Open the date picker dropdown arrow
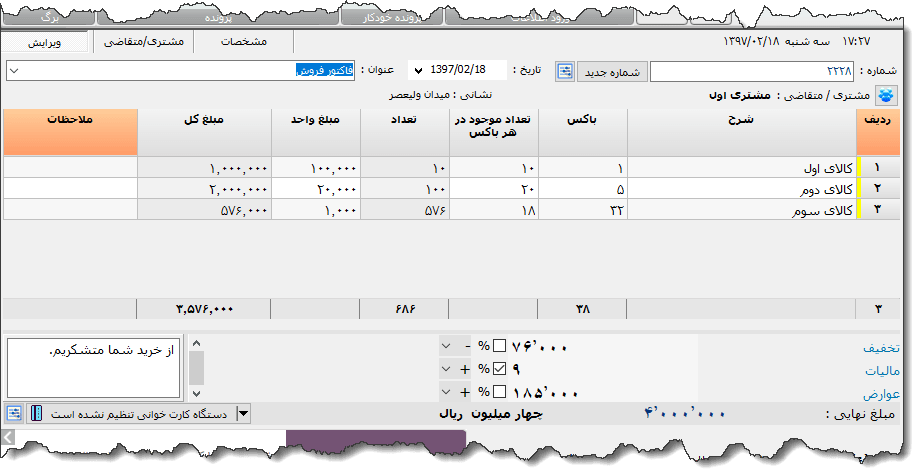 (417, 71)
